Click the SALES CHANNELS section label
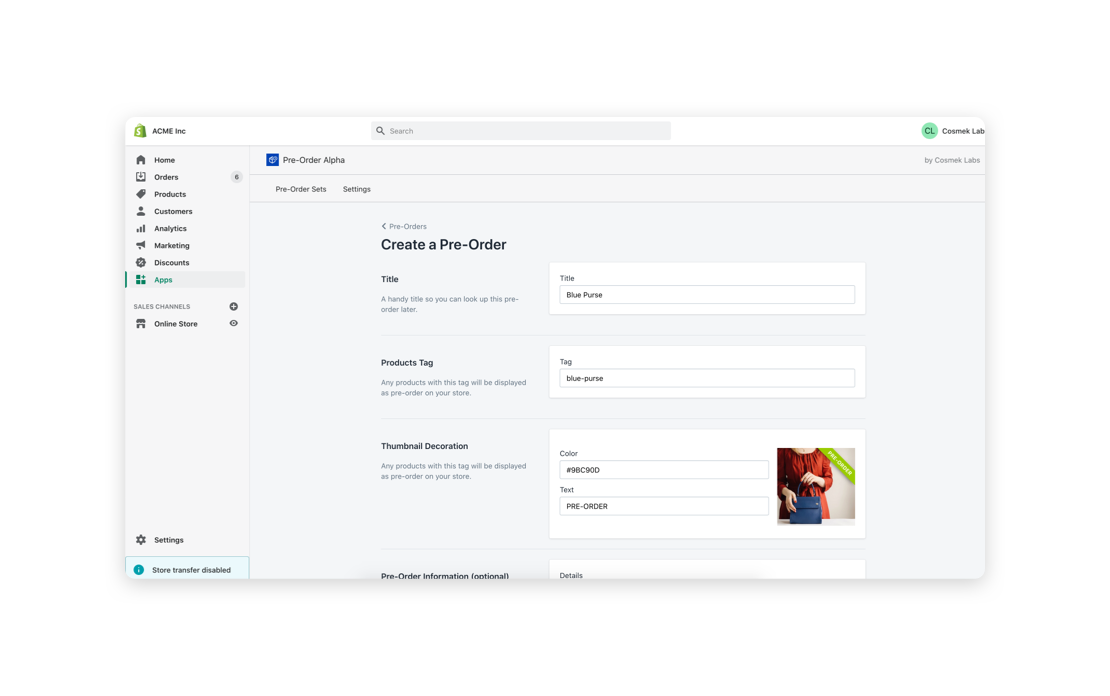1110x696 pixels. click(162, 307)
